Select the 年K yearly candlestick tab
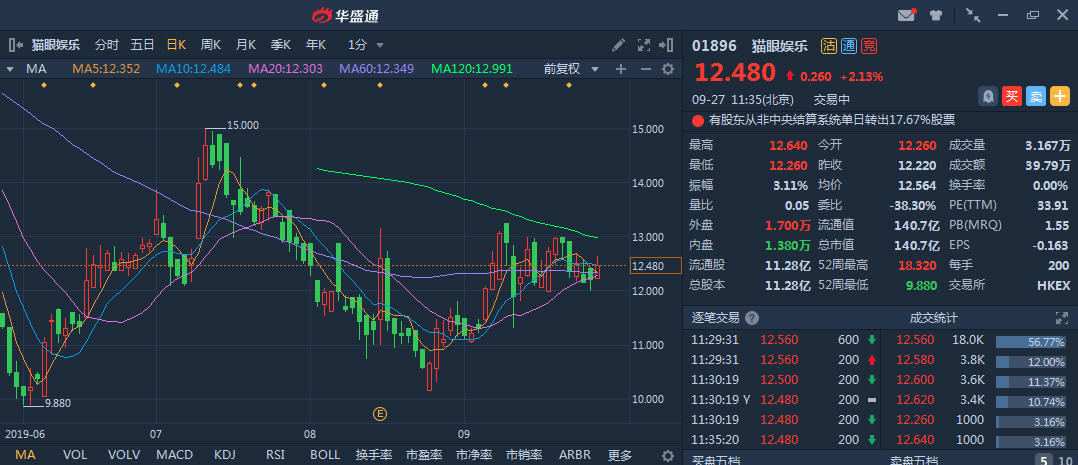 tap(316, 45)
